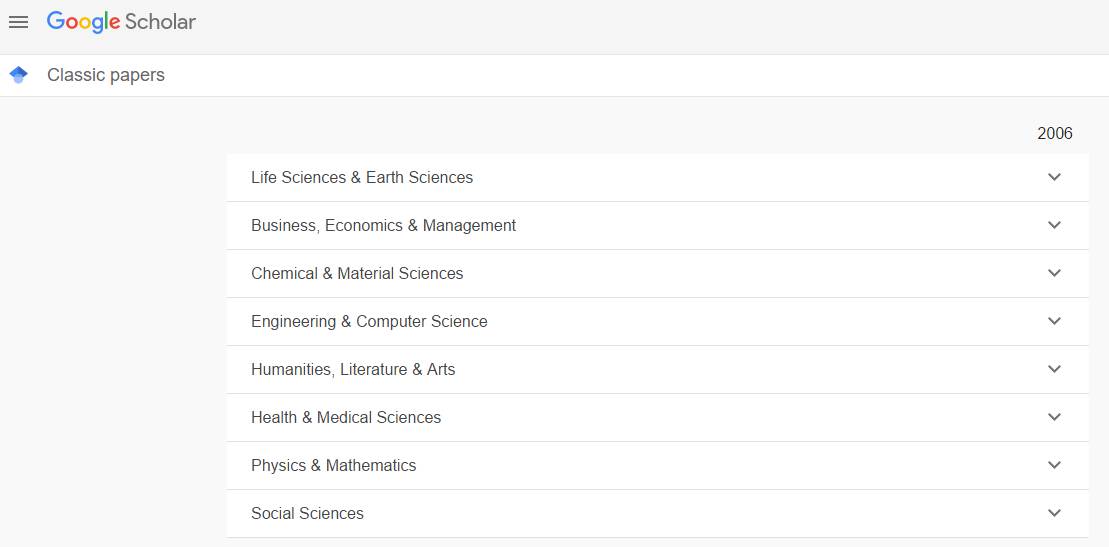Expand Engineering & Computer Science chevron
Viewport: 1109px width, 547px height.
point(1054,321)
